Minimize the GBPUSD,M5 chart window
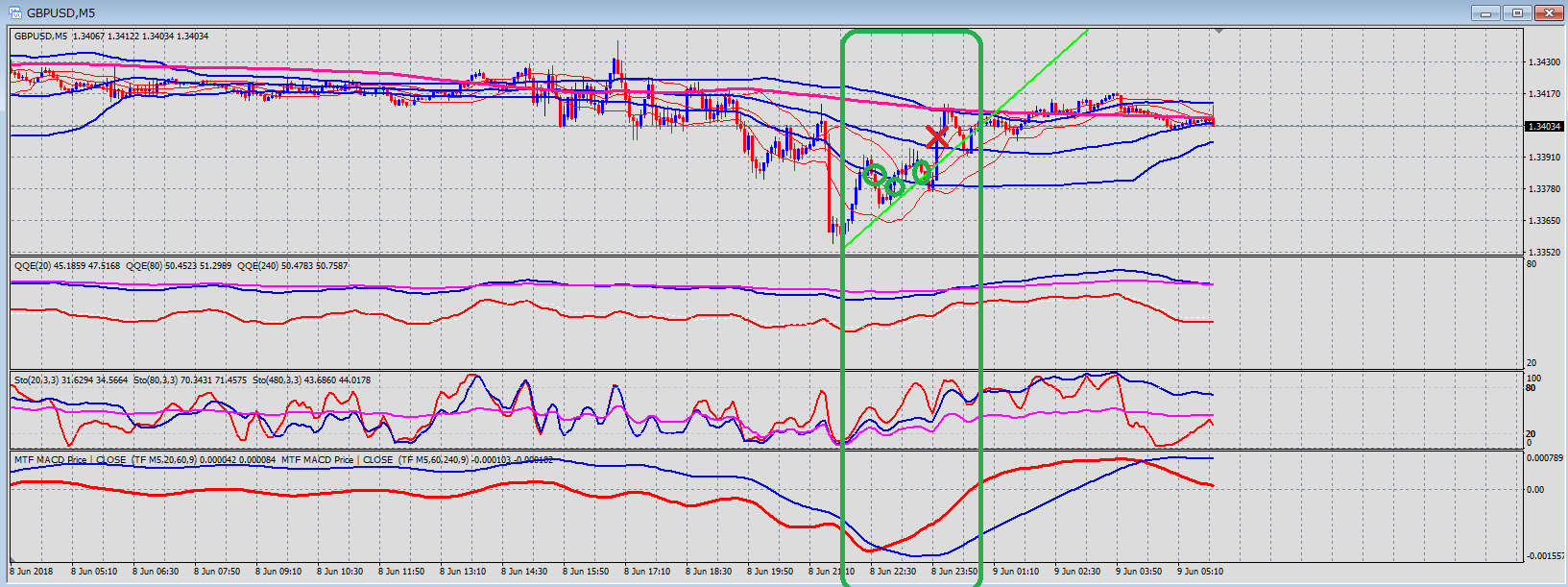1568x587 pixels. pos(1485,12)
